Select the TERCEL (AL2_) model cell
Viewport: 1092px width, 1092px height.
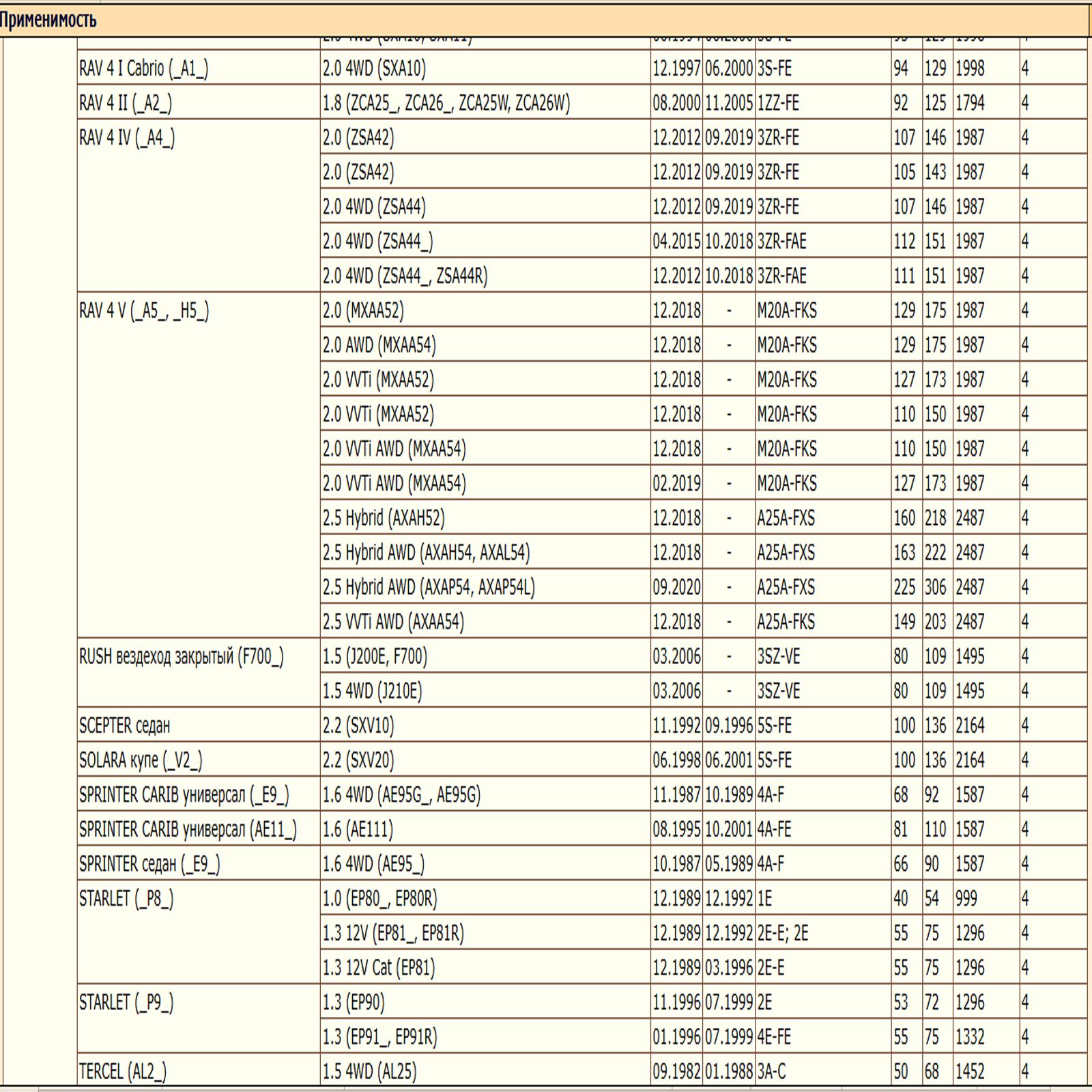(123, 1072)
